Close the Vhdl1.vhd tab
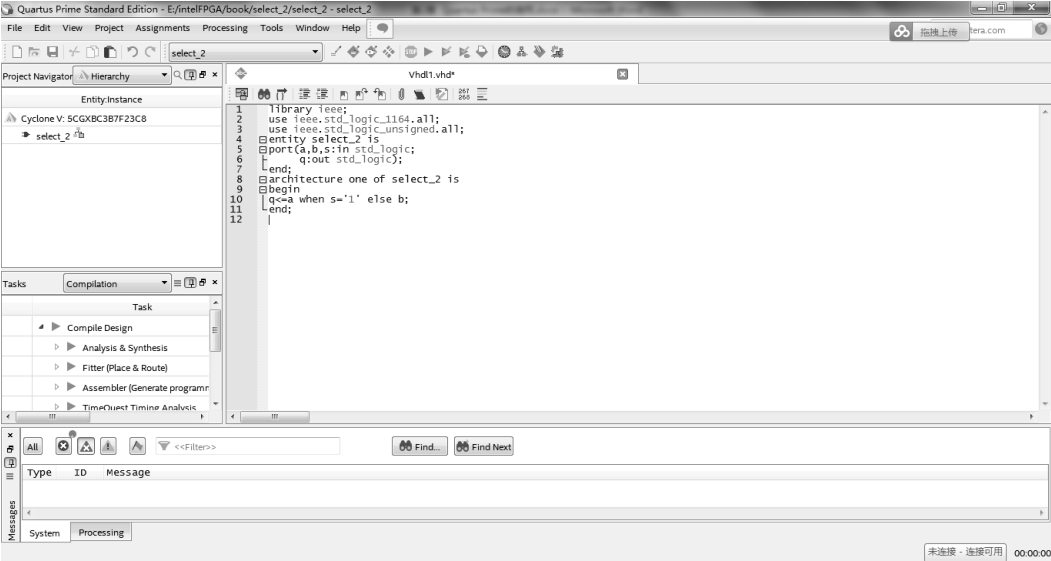The height and width of the screenshot is (561, 1051). point(622,74)
